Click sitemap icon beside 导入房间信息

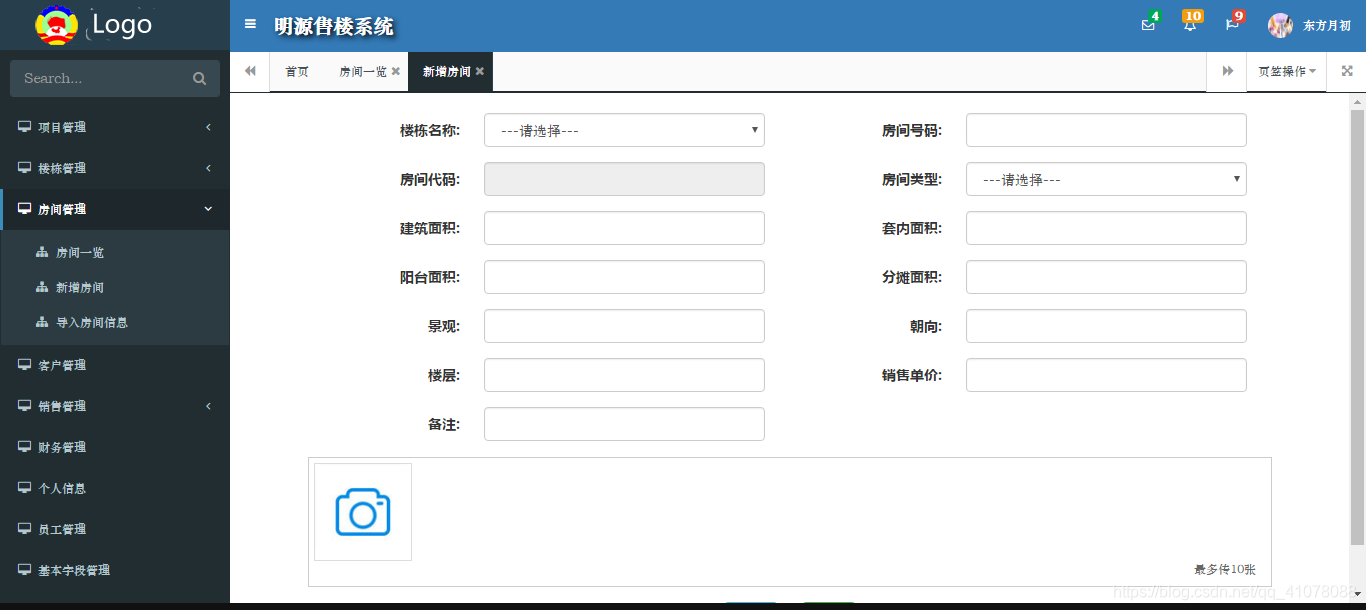[x=42, y=322]
